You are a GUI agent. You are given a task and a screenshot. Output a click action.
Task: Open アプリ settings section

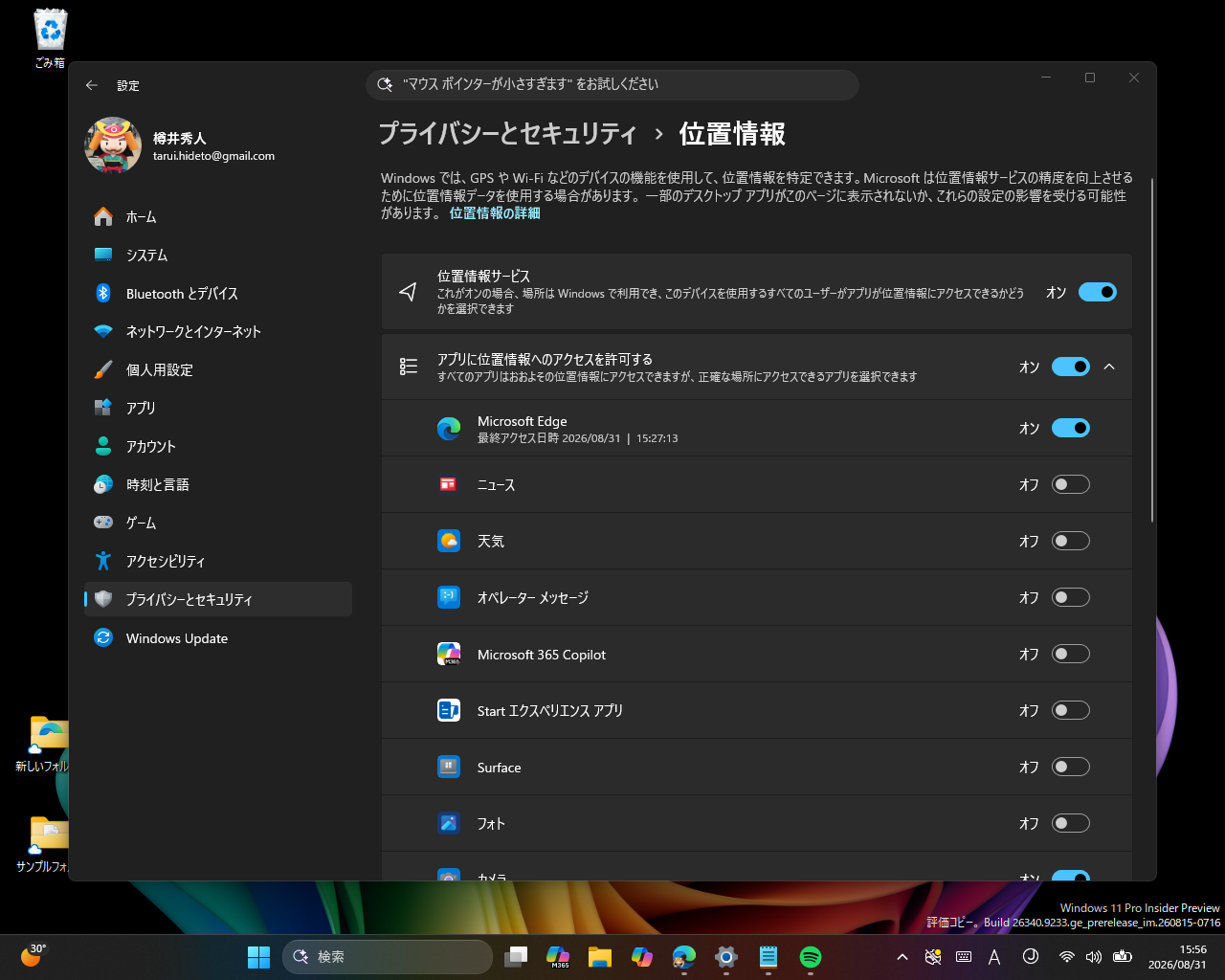(218, 408)
